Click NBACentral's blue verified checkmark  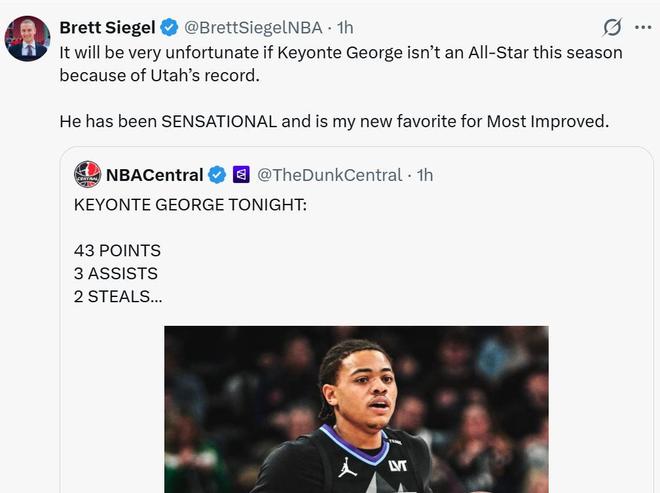coord(216,175)
